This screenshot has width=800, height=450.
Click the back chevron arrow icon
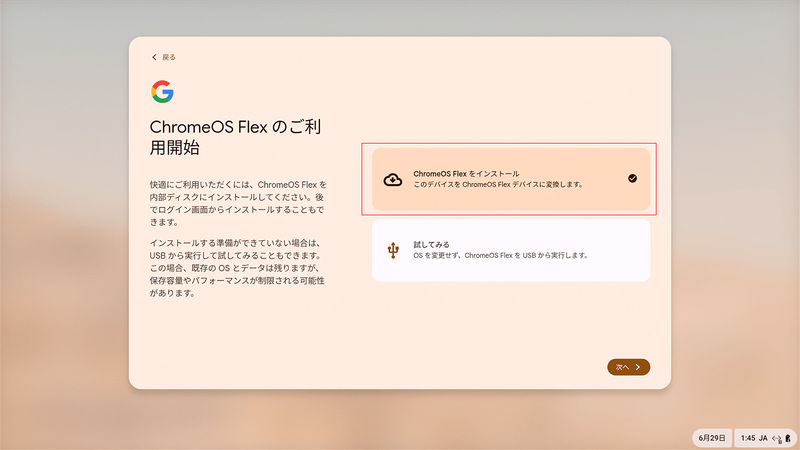pos(154,57)
